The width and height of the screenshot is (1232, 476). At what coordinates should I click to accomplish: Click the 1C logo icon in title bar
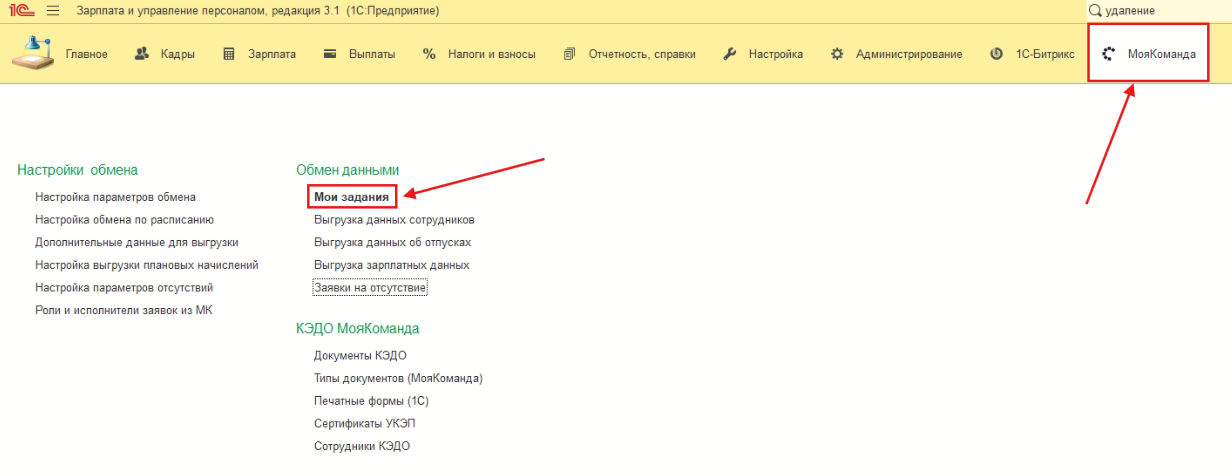click(23, 10)
